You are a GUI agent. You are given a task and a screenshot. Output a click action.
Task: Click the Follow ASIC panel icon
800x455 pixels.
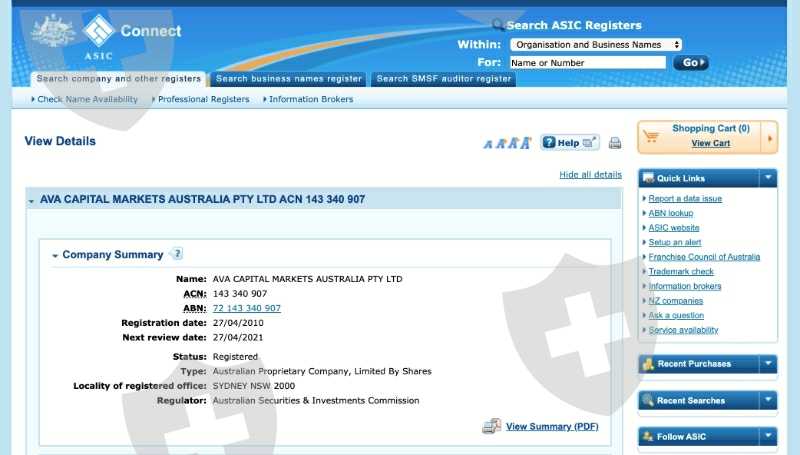click(648, 436)
